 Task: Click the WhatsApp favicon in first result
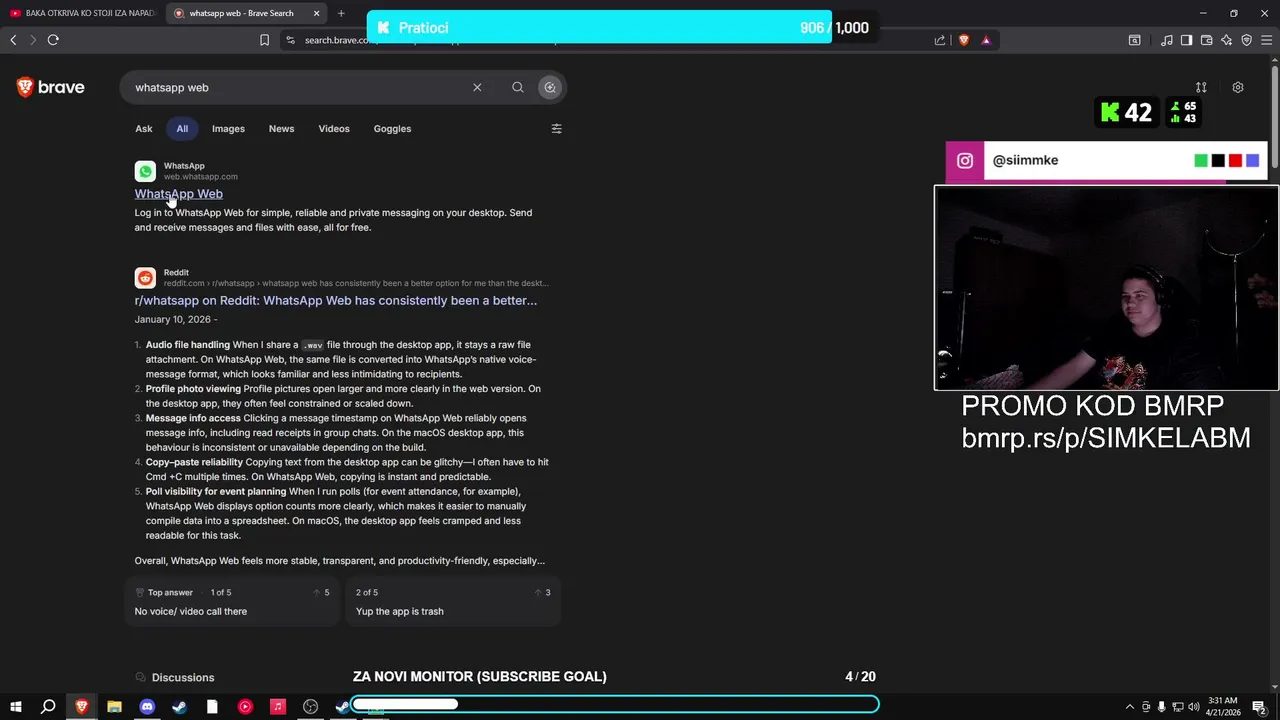pos(145,172)
